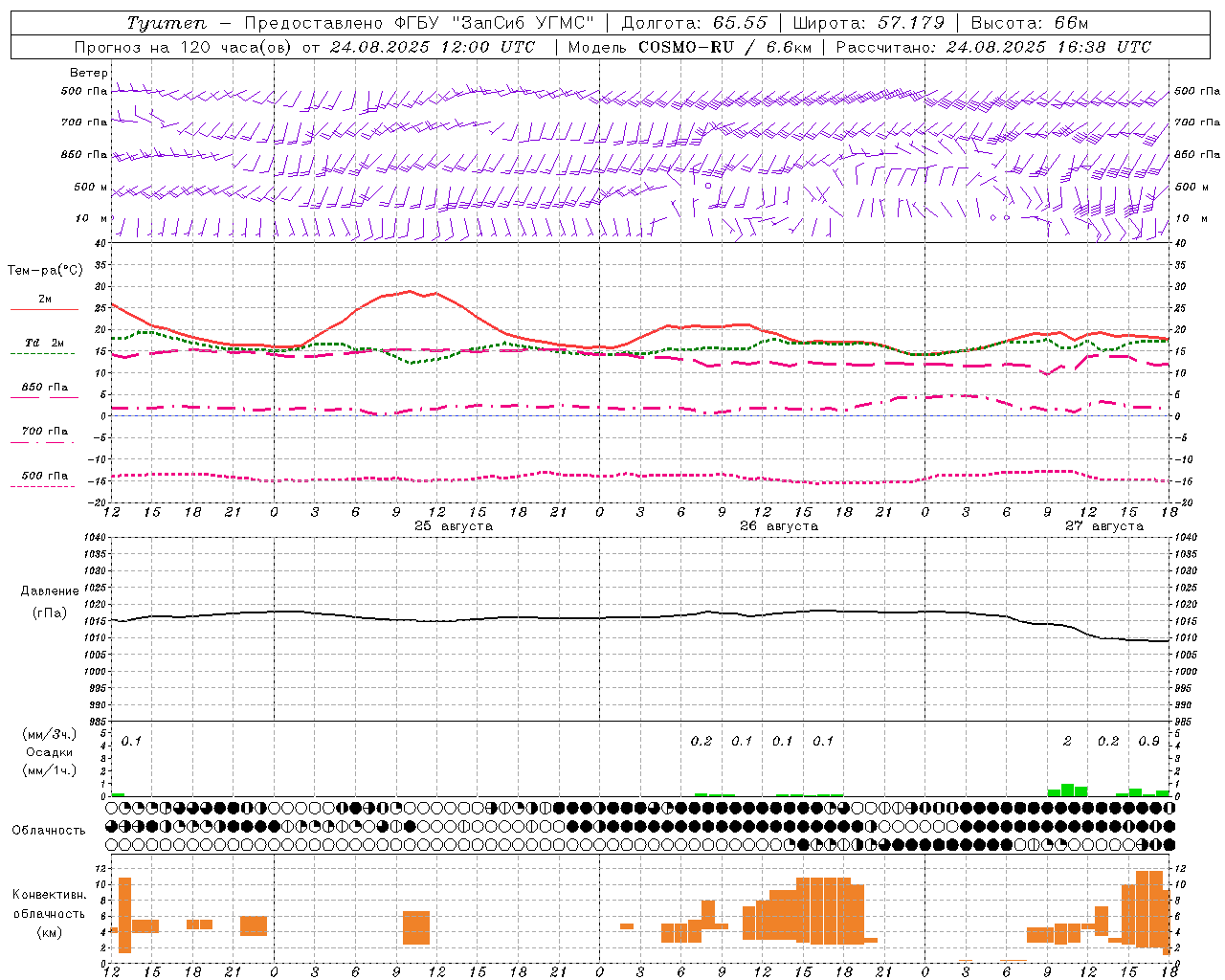Screen dimensions: 1225x980
Task: Click the "(мм/1ч.)" precipitation unit label
Action: (x=49, y=770)
